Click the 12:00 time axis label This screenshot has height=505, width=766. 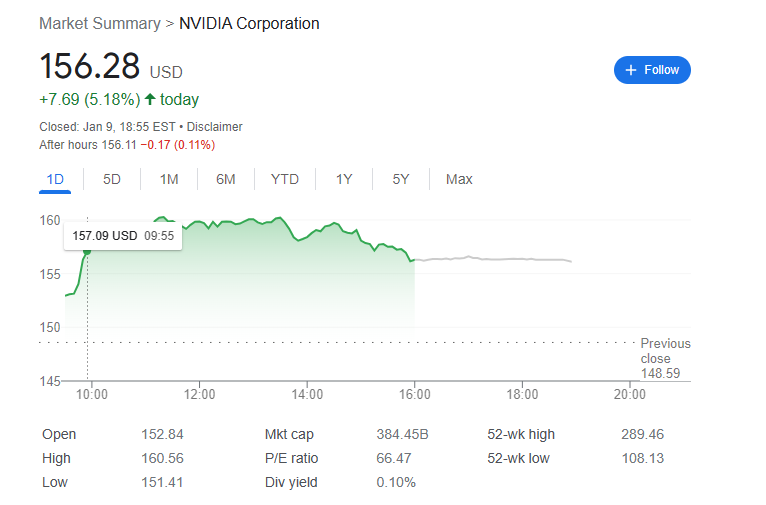(199, 394)
